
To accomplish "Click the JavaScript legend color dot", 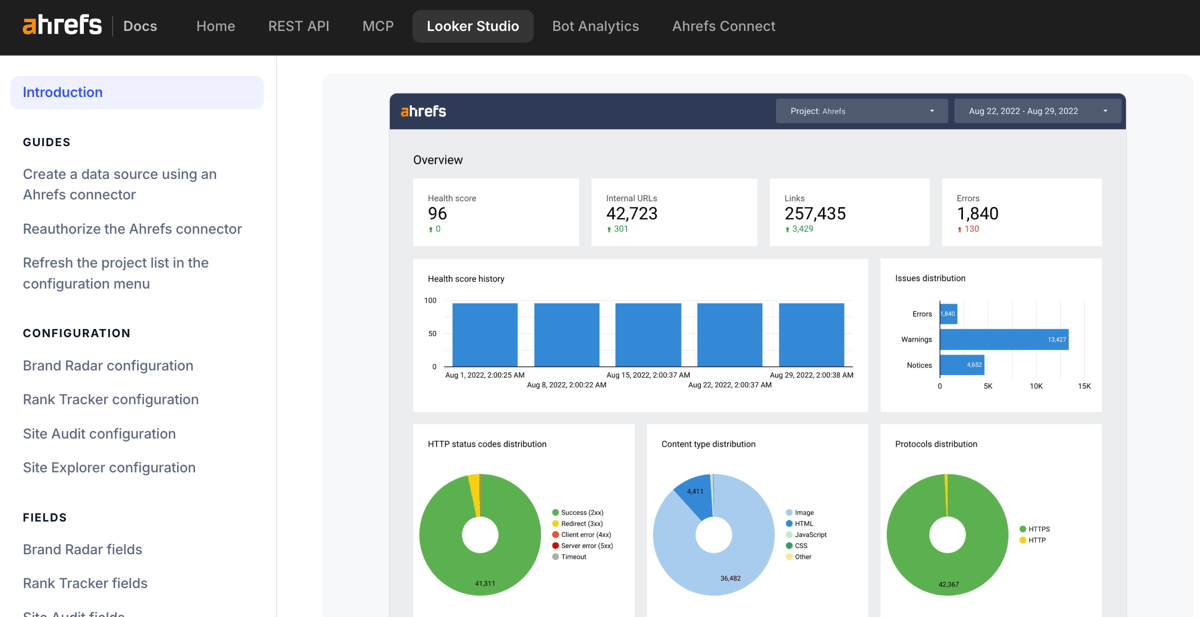I will (x=789, y=535).
